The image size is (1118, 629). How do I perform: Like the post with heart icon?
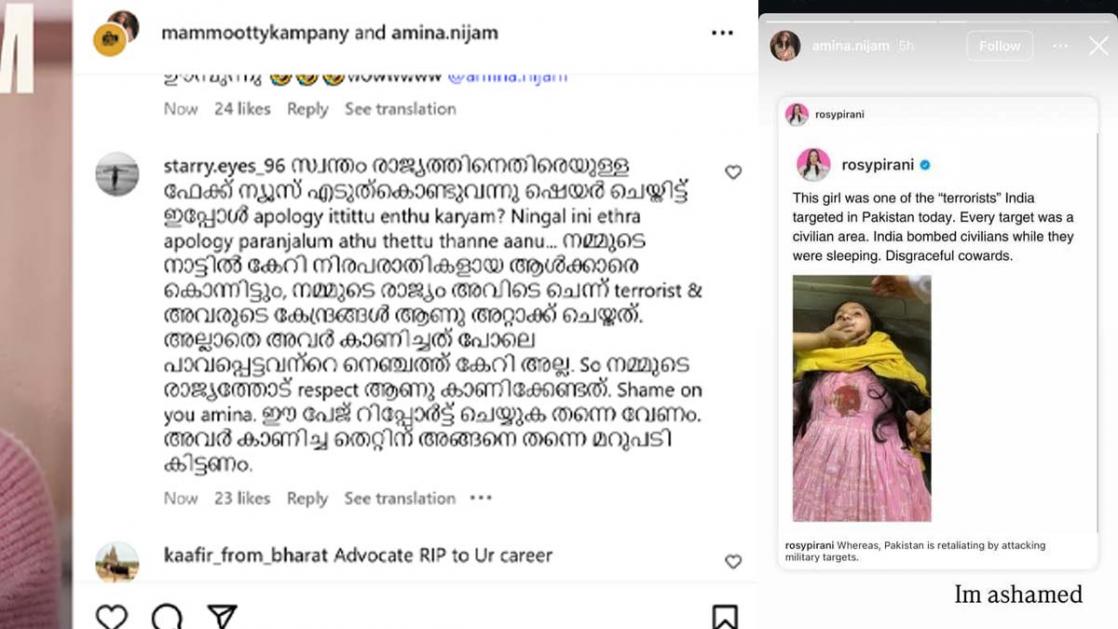point(112,617)
